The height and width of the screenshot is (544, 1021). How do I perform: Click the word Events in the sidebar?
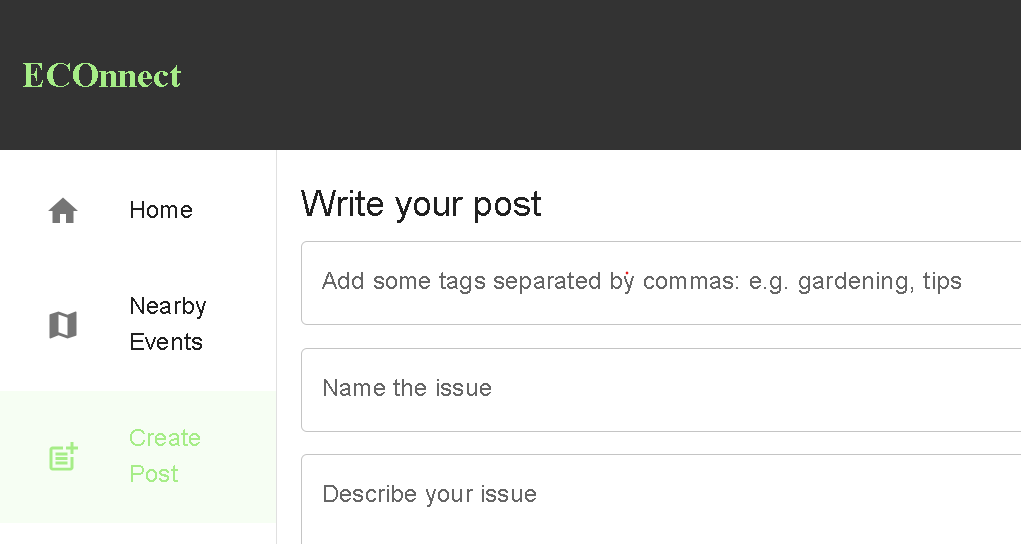166,342
